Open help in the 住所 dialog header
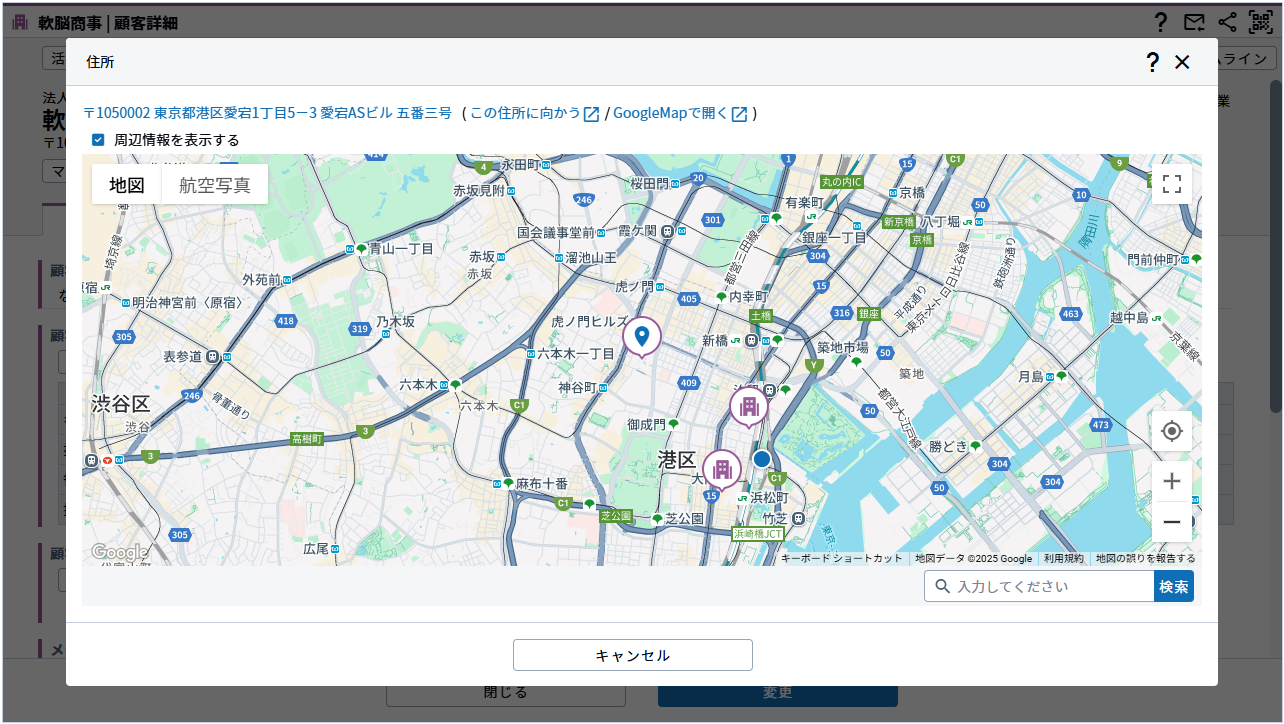The height and width of the screenshot is (724, 1284). (x=1152, y=62)
